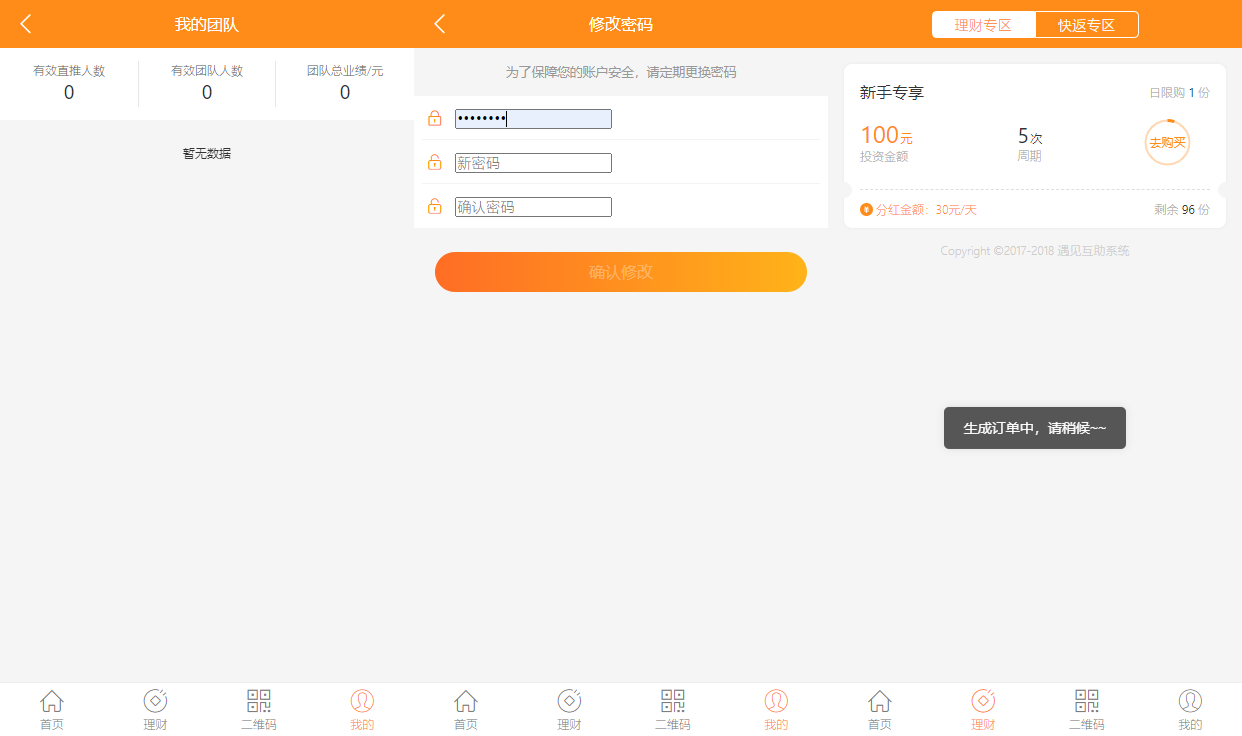Click the 日限购 1 份 label
The width and height of the screenshot is (1242, 736).
tap(1179, 93)
